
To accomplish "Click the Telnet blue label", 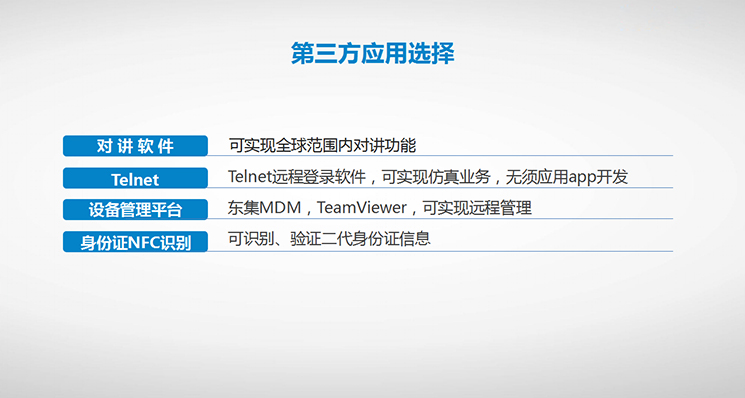I will pyautogui.click(x=135, y=178).
